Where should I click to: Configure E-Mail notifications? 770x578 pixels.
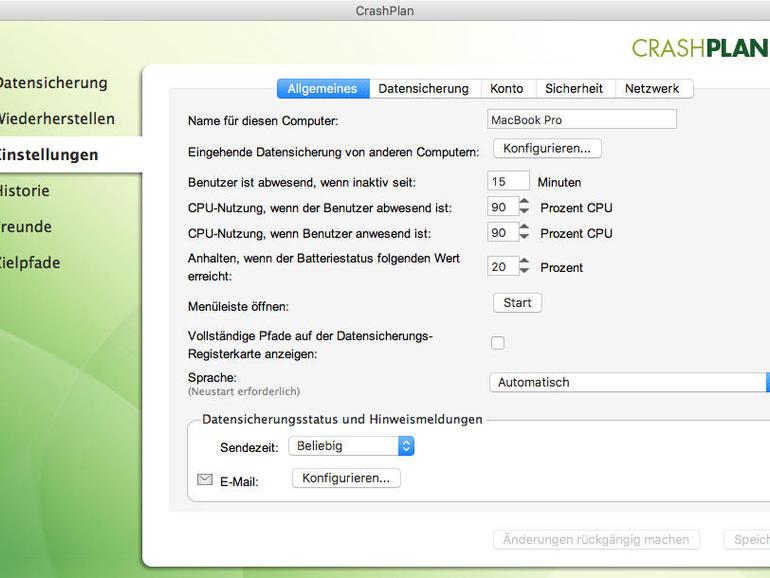point(346,478)
